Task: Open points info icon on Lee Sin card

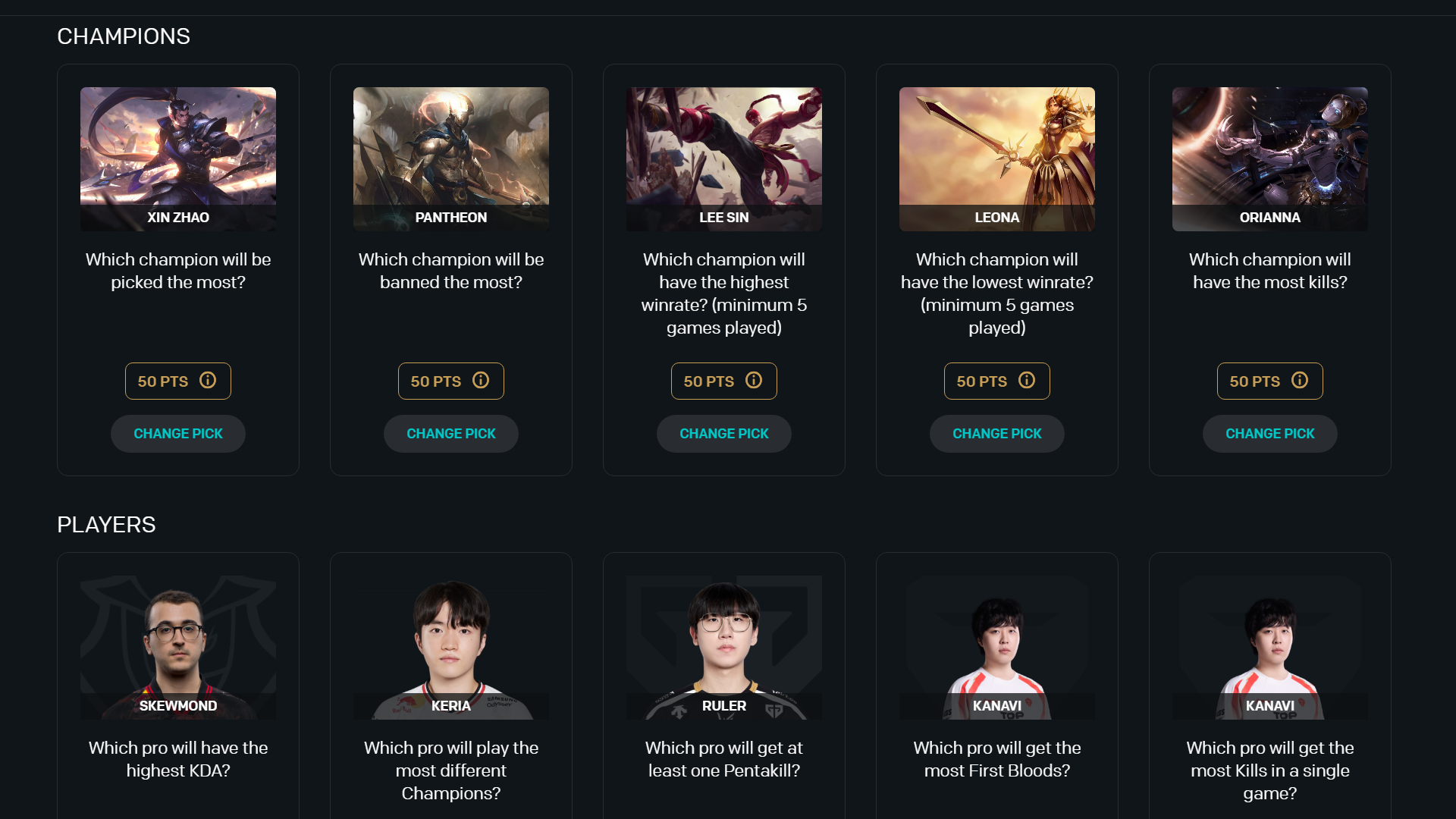Action: [x=754, y=381]
